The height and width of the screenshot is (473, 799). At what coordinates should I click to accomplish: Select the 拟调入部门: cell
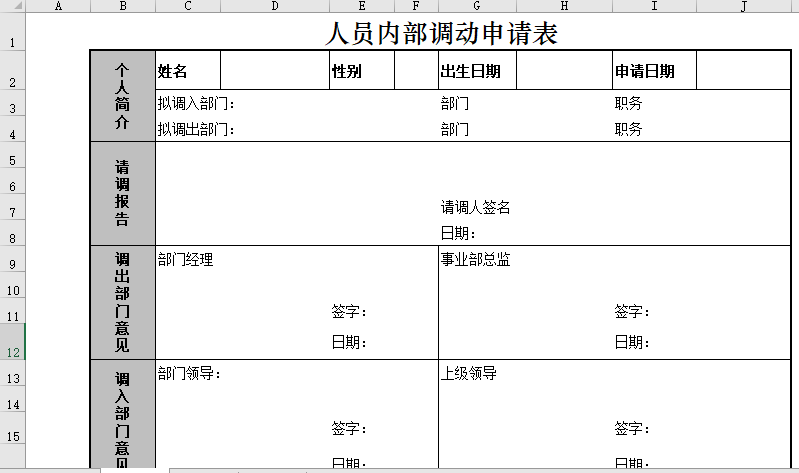[x=196, y=103]
